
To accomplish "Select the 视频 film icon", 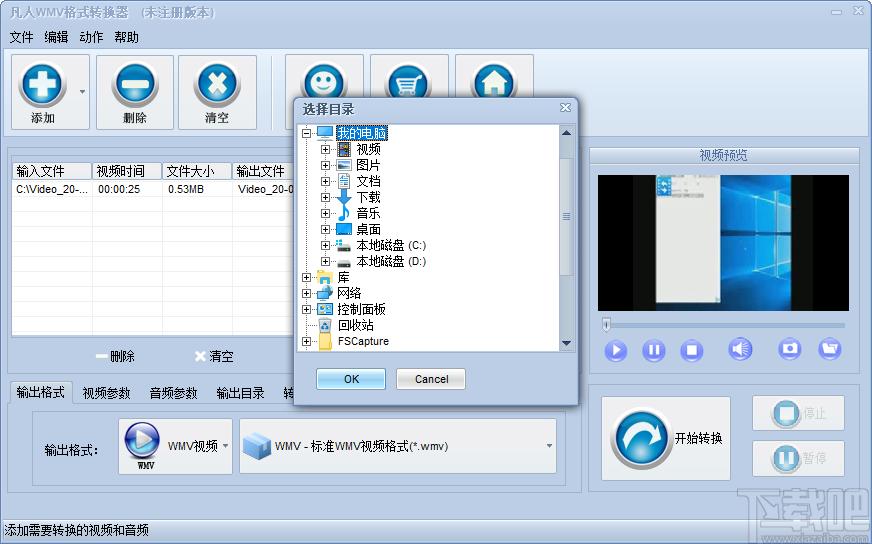I will click(344, 149).
